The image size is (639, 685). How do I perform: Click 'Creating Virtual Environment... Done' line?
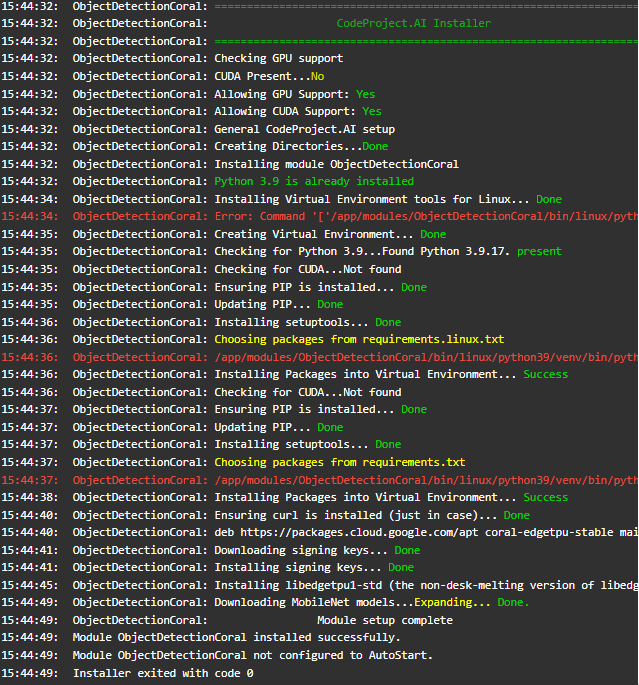[x=224, y=234]
